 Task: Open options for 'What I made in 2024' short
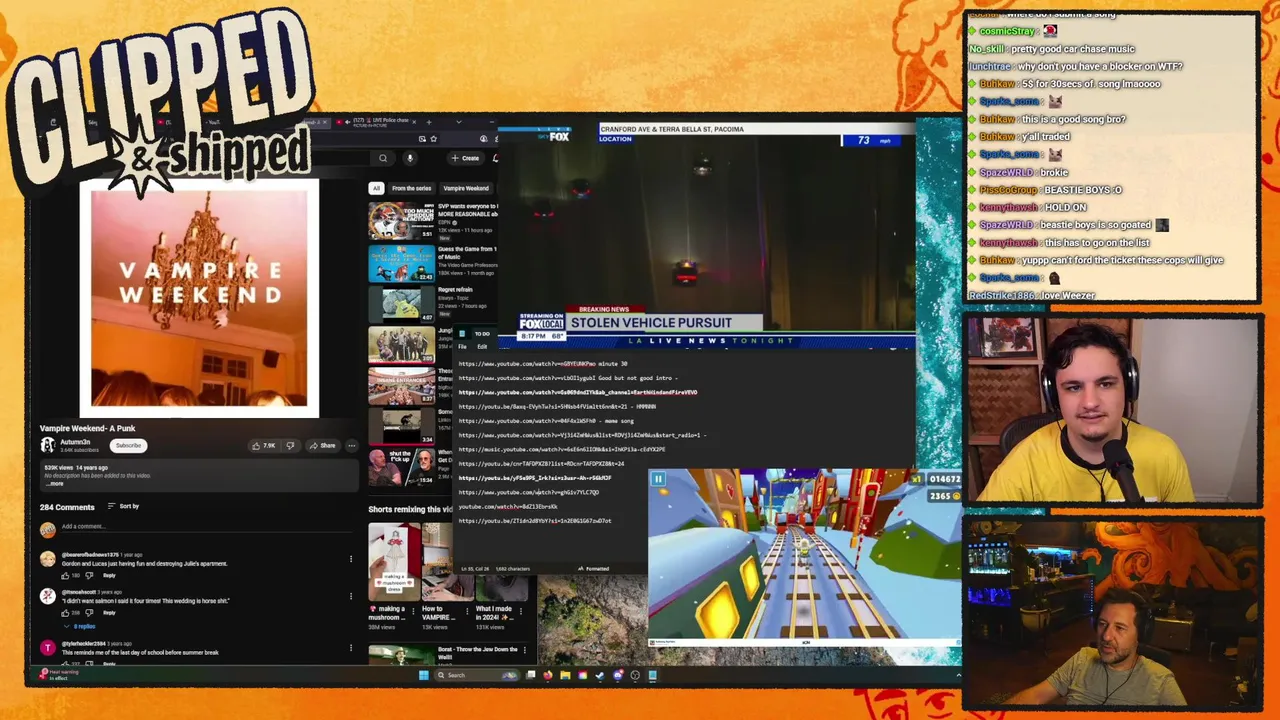pos(520,610)
